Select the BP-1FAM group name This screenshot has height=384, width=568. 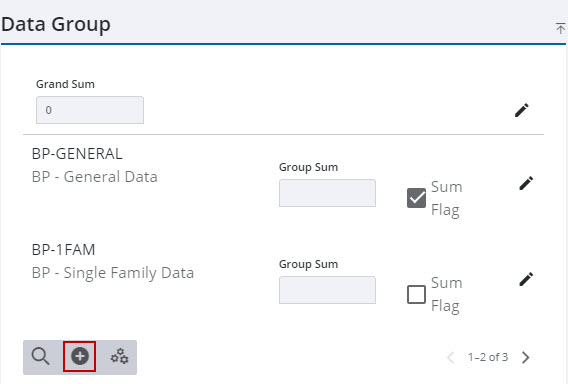click(x=63, y=250)
